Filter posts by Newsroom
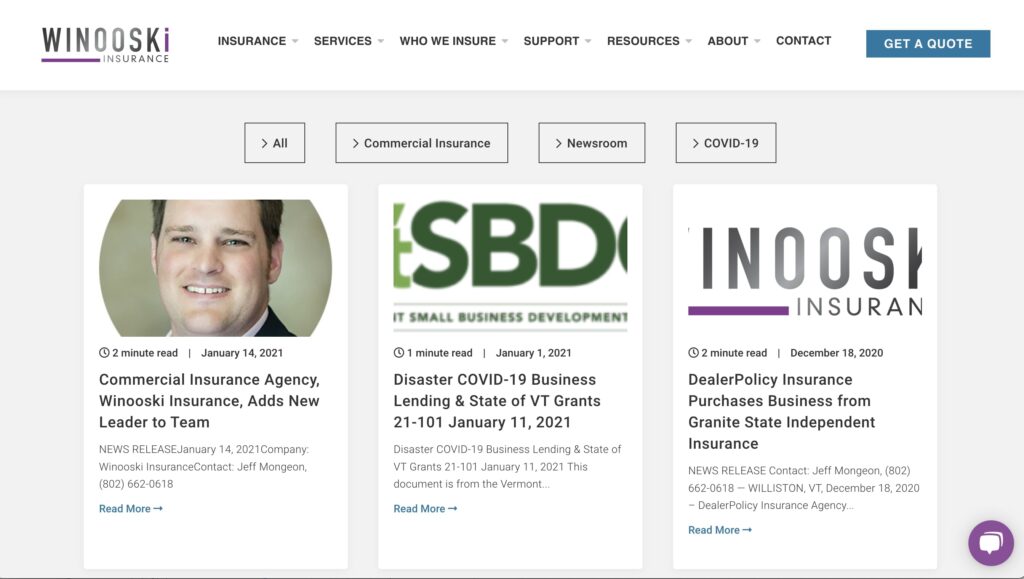Viewport: 1024px width, 579px height. [592, 143]
